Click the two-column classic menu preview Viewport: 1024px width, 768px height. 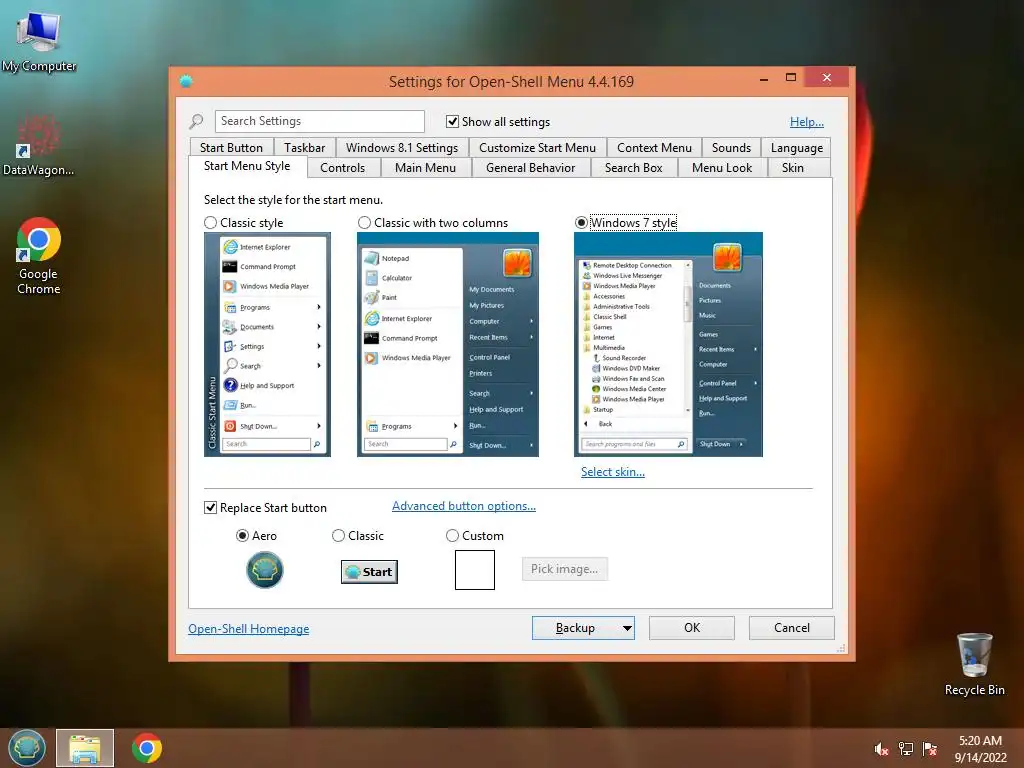[x=448, y=344]
